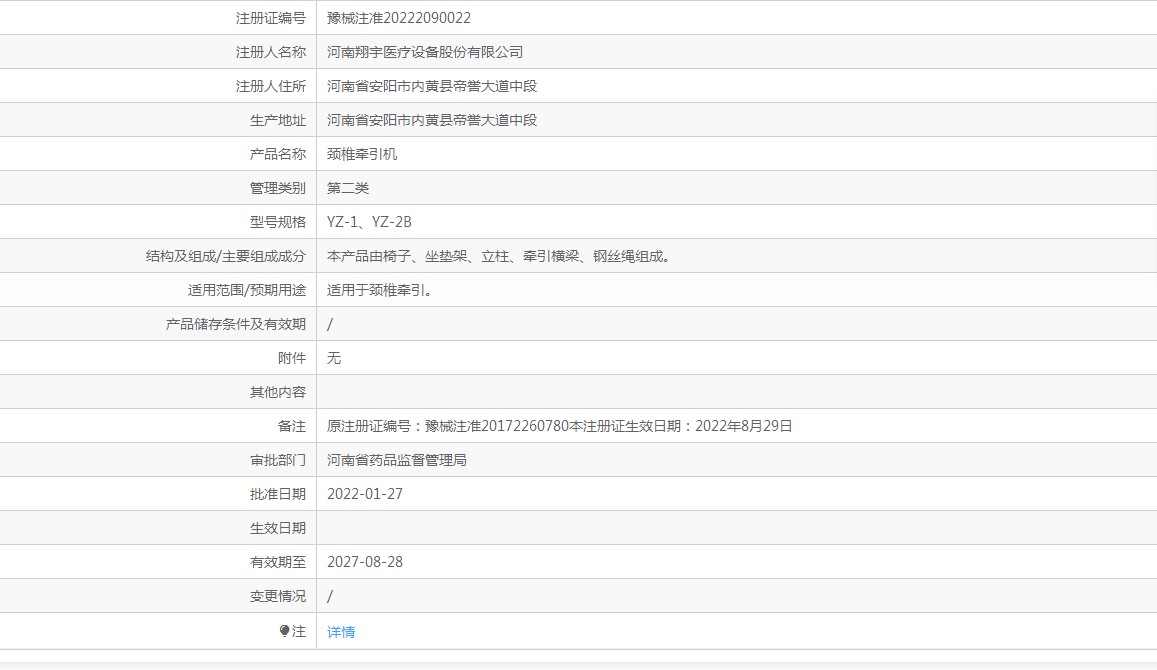Viewport: 1157px width, 670px height.
Task: Click the 审批部门 label
Action: (x=277, y=460)
